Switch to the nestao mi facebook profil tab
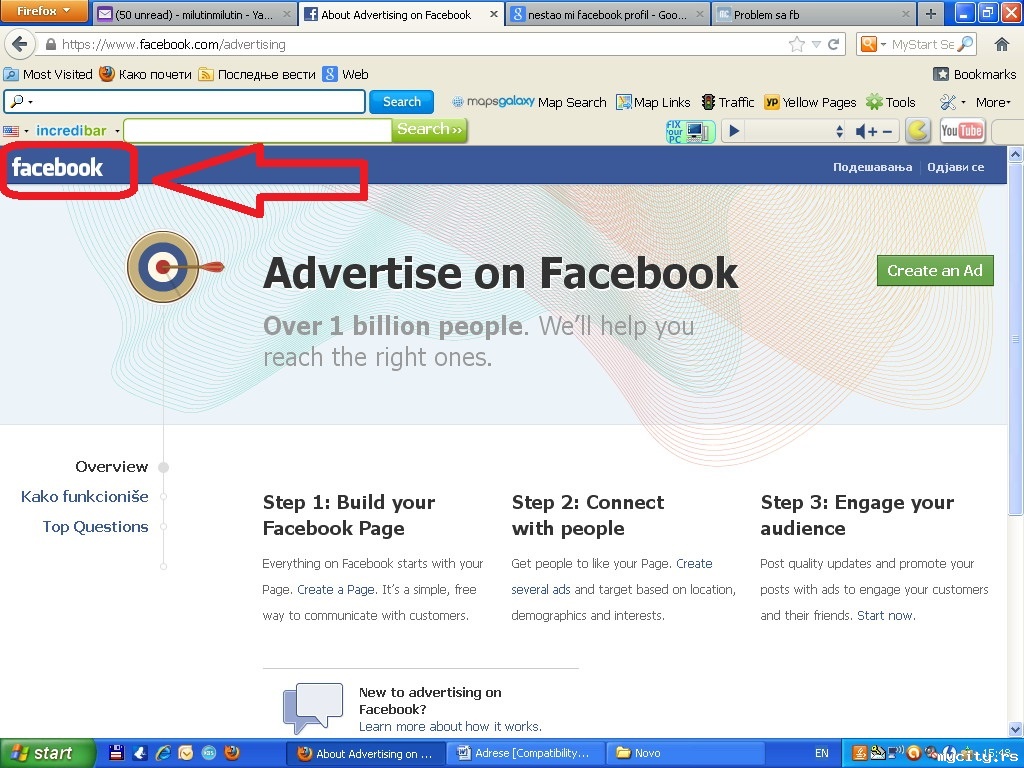 pyautogui.click(x=607, y=14)
